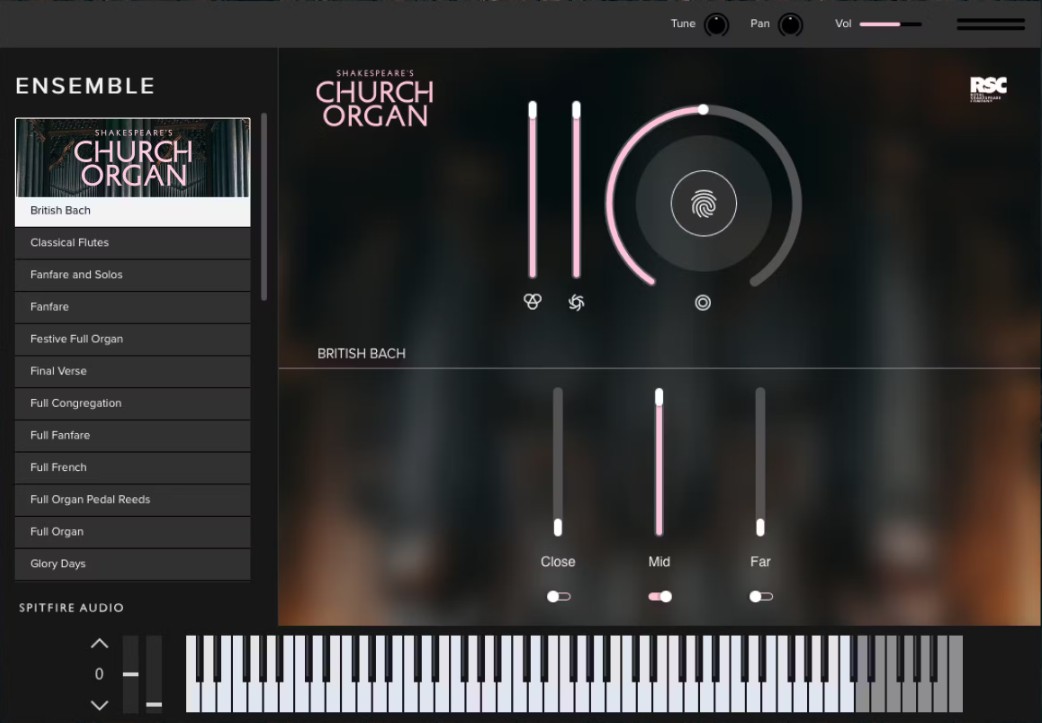Screen dimensions: 1042x723
Task: Click the Church Organ thumbnail image
Action: point(133,157)
